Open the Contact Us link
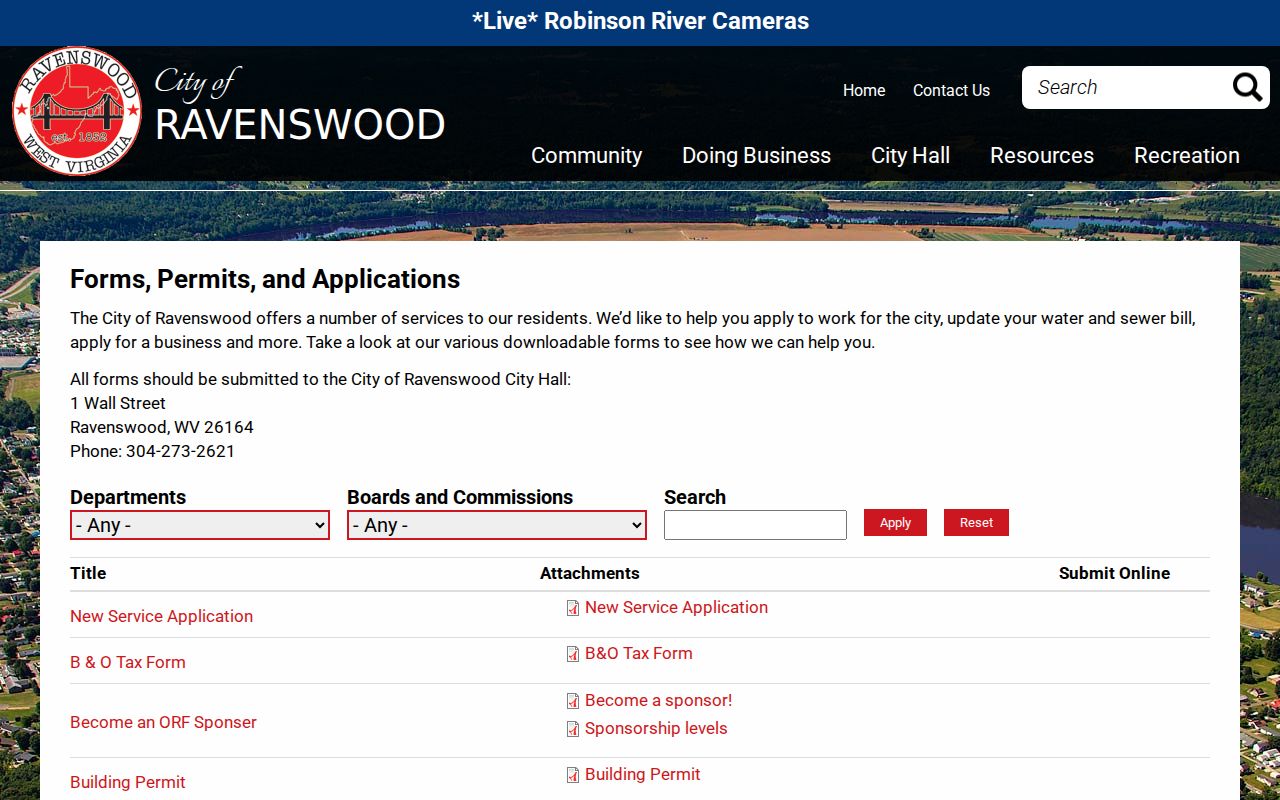The image size is (1280, 800). [x=951, y=90]
